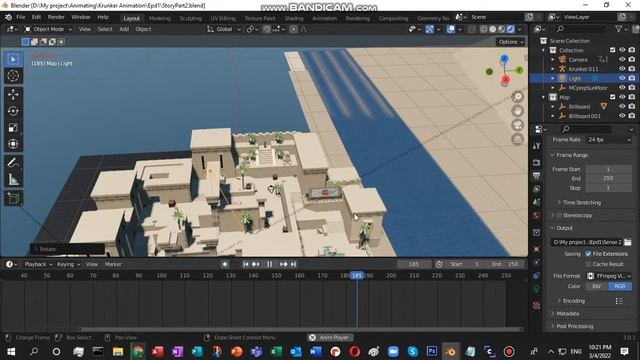Enable the Cache Result checkbox
Screen dimensions: 640x360
pyautogui.click(x=588, y=264)
